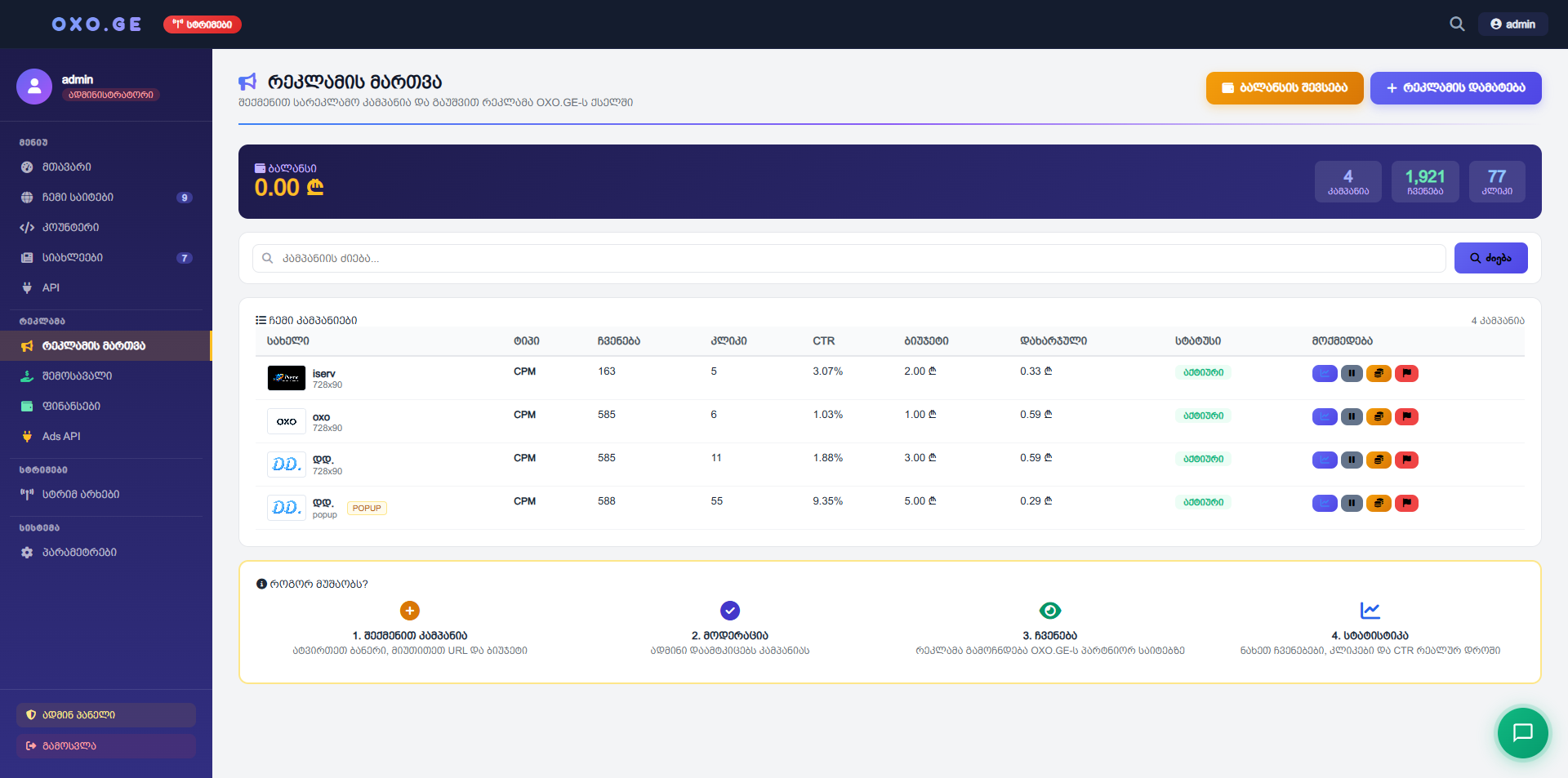Open statistics chart for iserv campaign
This screenshot has height=778, width=1568.
[1324, 373]
